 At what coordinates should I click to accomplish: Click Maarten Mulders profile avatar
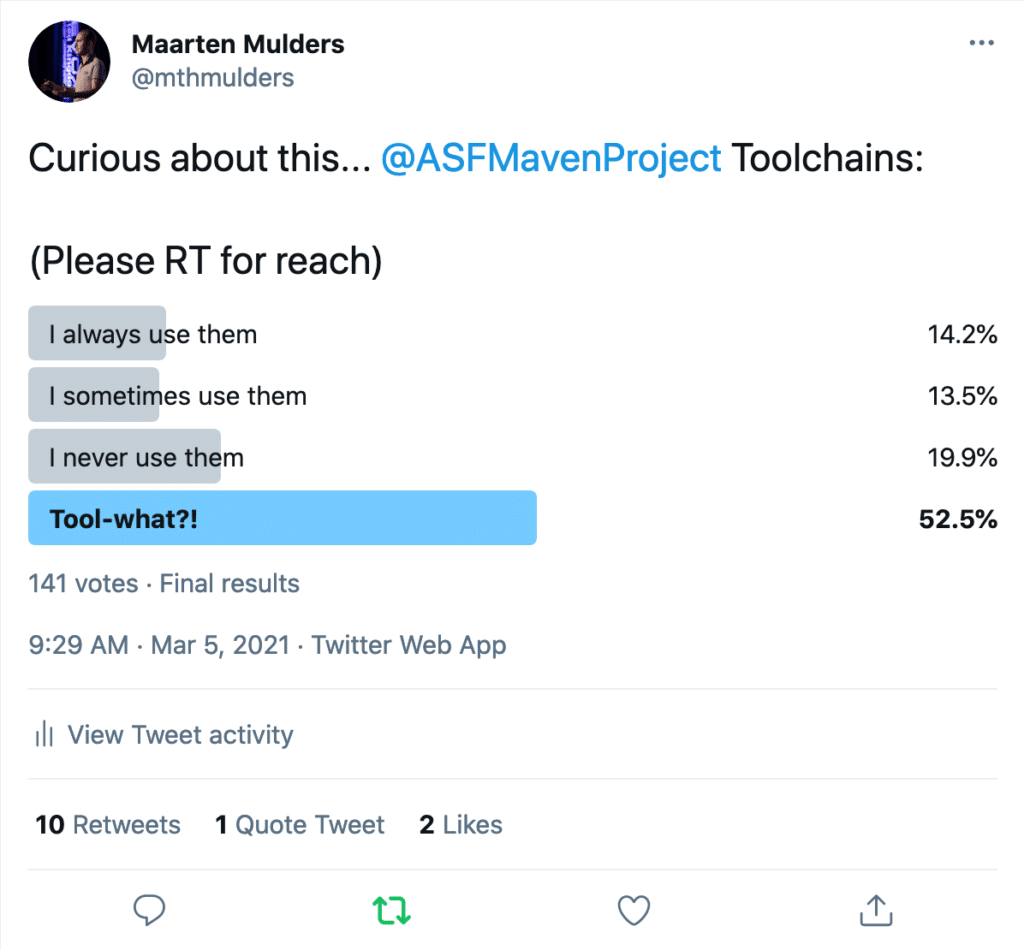coord(69,61)
